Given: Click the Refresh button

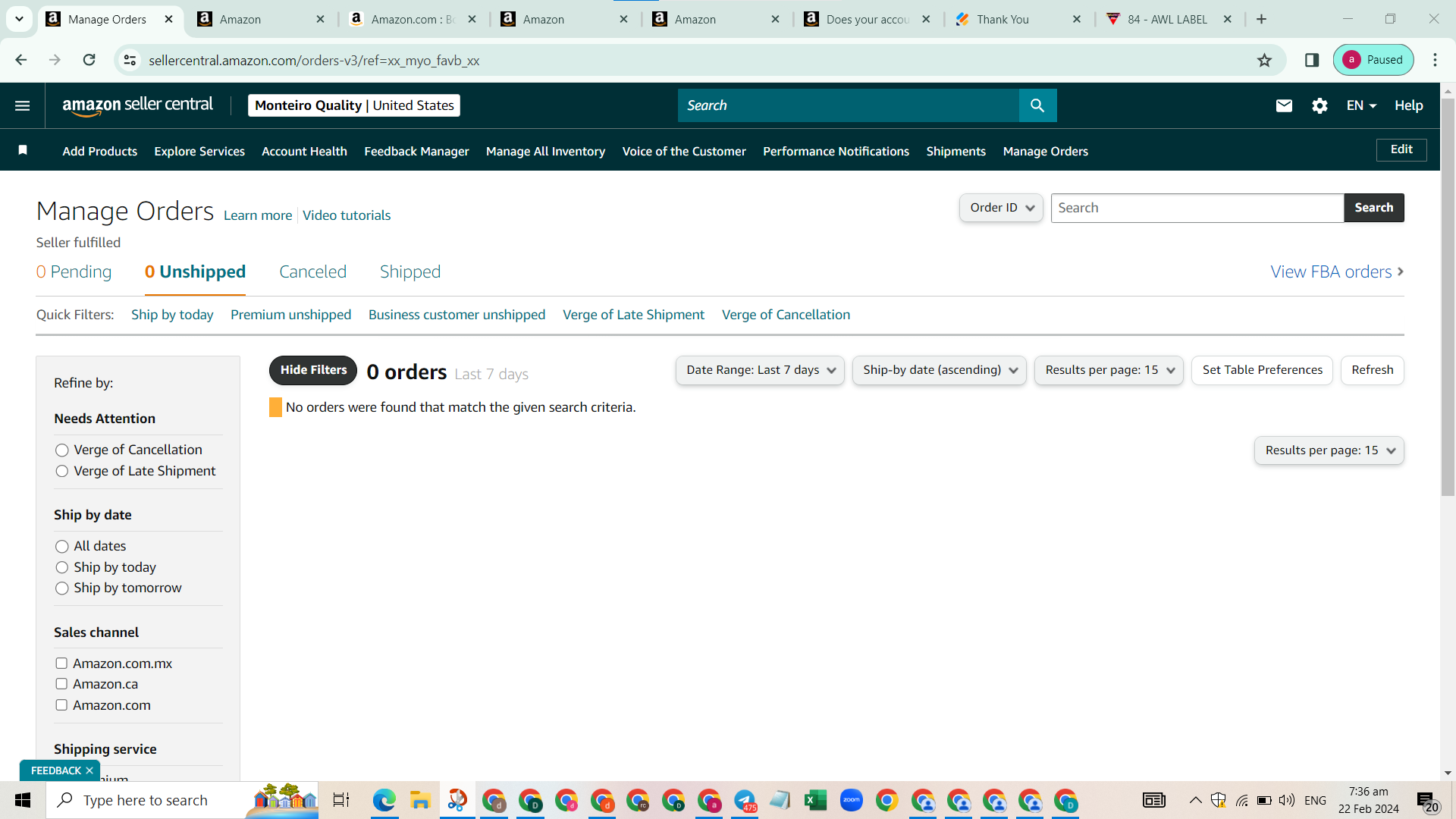Looking at the screenshot, I should point(1372,370).
